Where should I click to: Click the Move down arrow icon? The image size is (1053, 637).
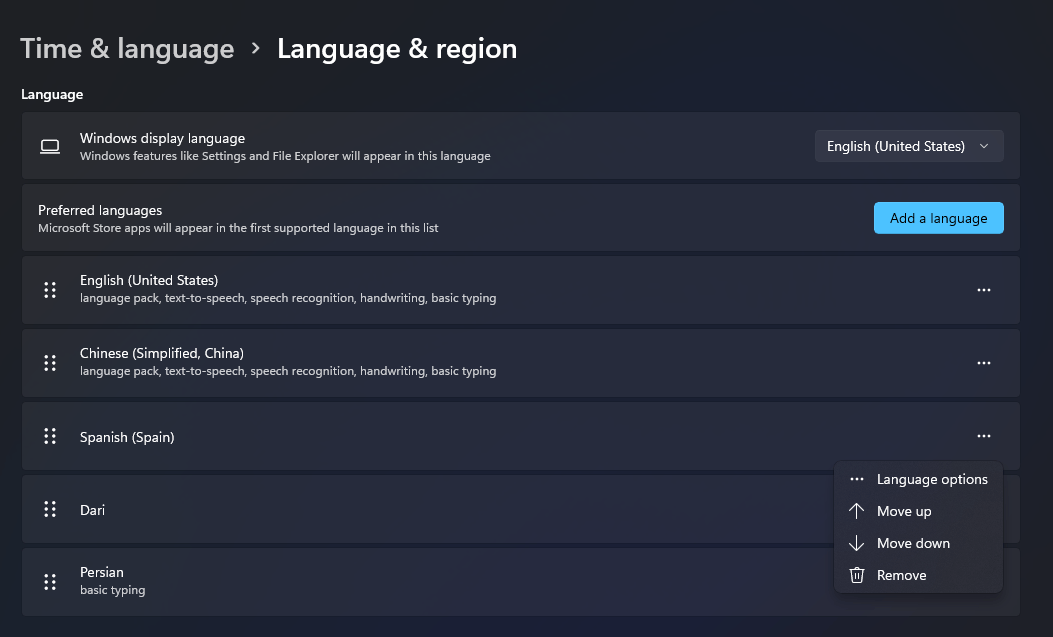(857, 543)
